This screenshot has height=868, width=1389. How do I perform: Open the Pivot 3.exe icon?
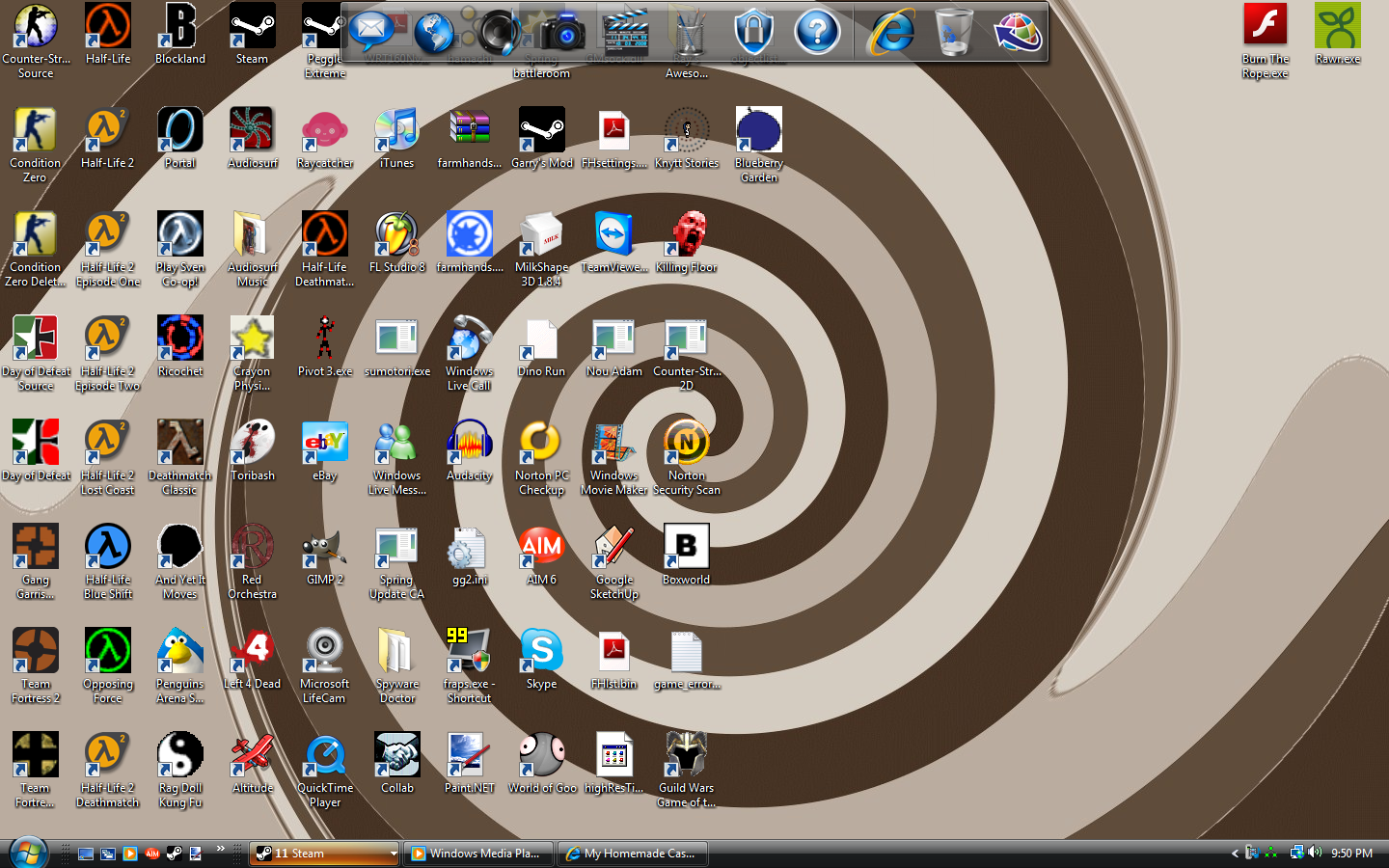click(x=325, y=346)
